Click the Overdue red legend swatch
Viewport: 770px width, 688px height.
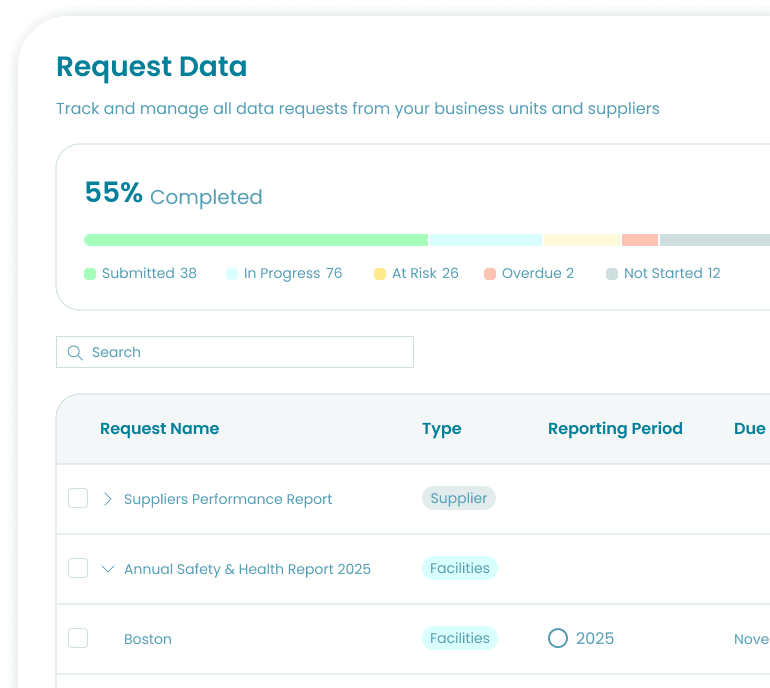pyautogui.click(x=490, y=274)
